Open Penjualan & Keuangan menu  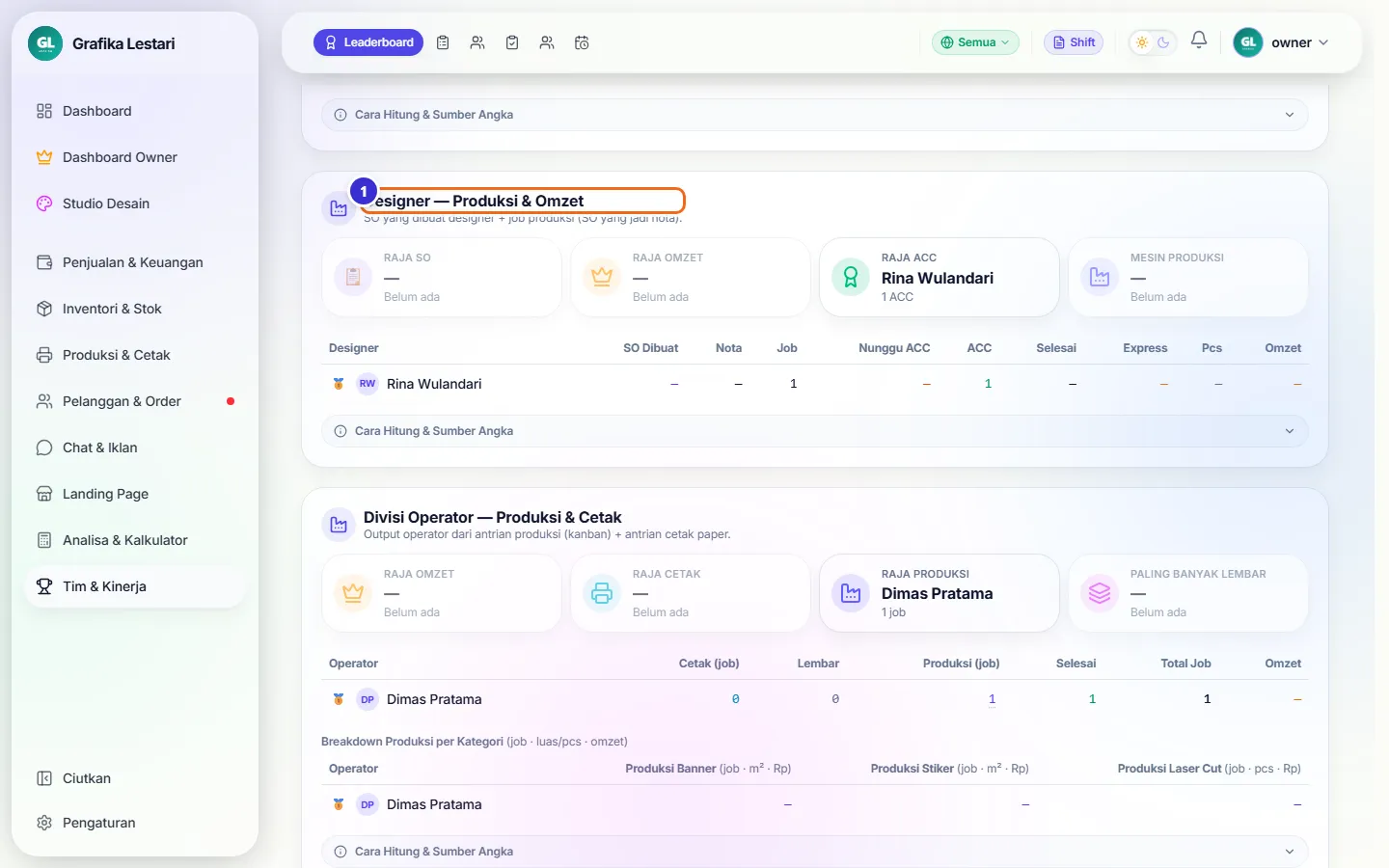[135, 262]
